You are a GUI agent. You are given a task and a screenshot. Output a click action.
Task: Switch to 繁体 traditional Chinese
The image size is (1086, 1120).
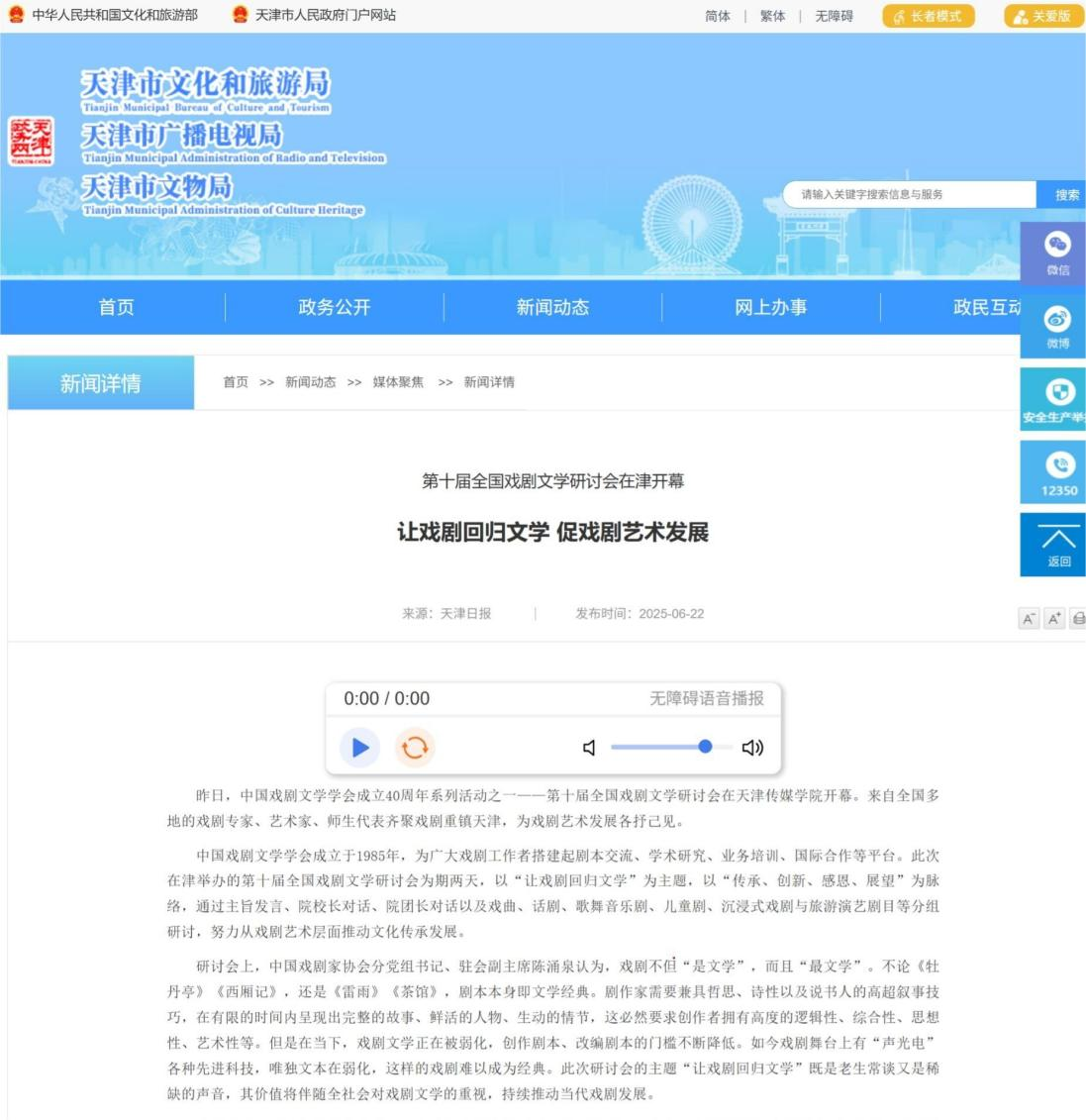point(772,16)
